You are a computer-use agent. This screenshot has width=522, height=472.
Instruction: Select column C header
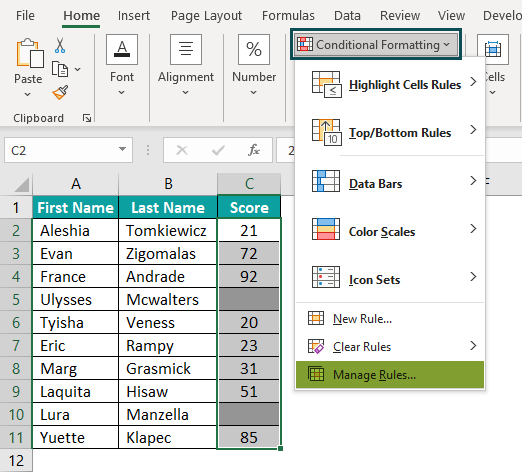249,184
